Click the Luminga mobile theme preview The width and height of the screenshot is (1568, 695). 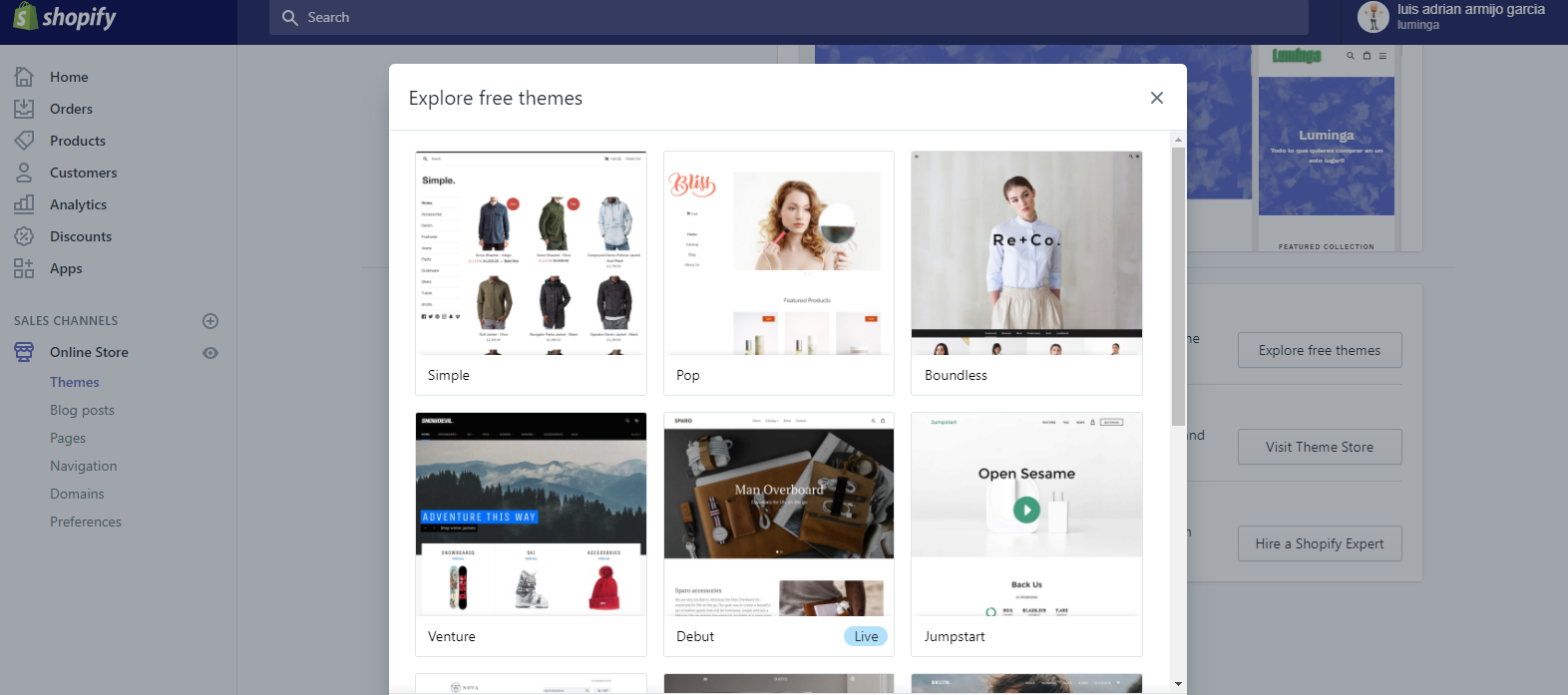pyautogui.click(x=1327, y=148)
